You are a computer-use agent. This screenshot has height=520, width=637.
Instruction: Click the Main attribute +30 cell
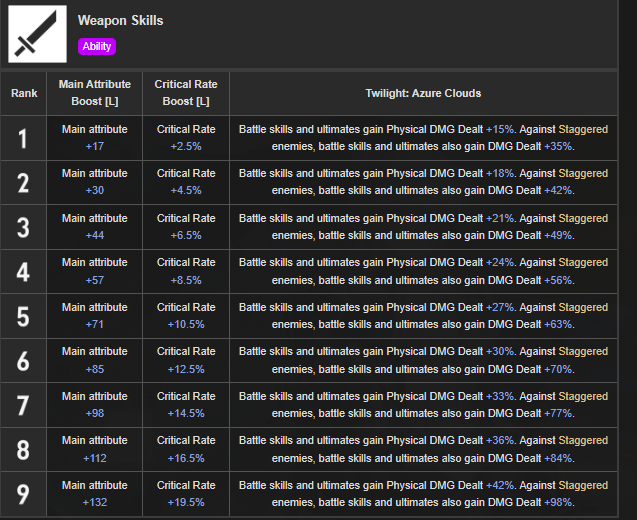tap(95, 182)
